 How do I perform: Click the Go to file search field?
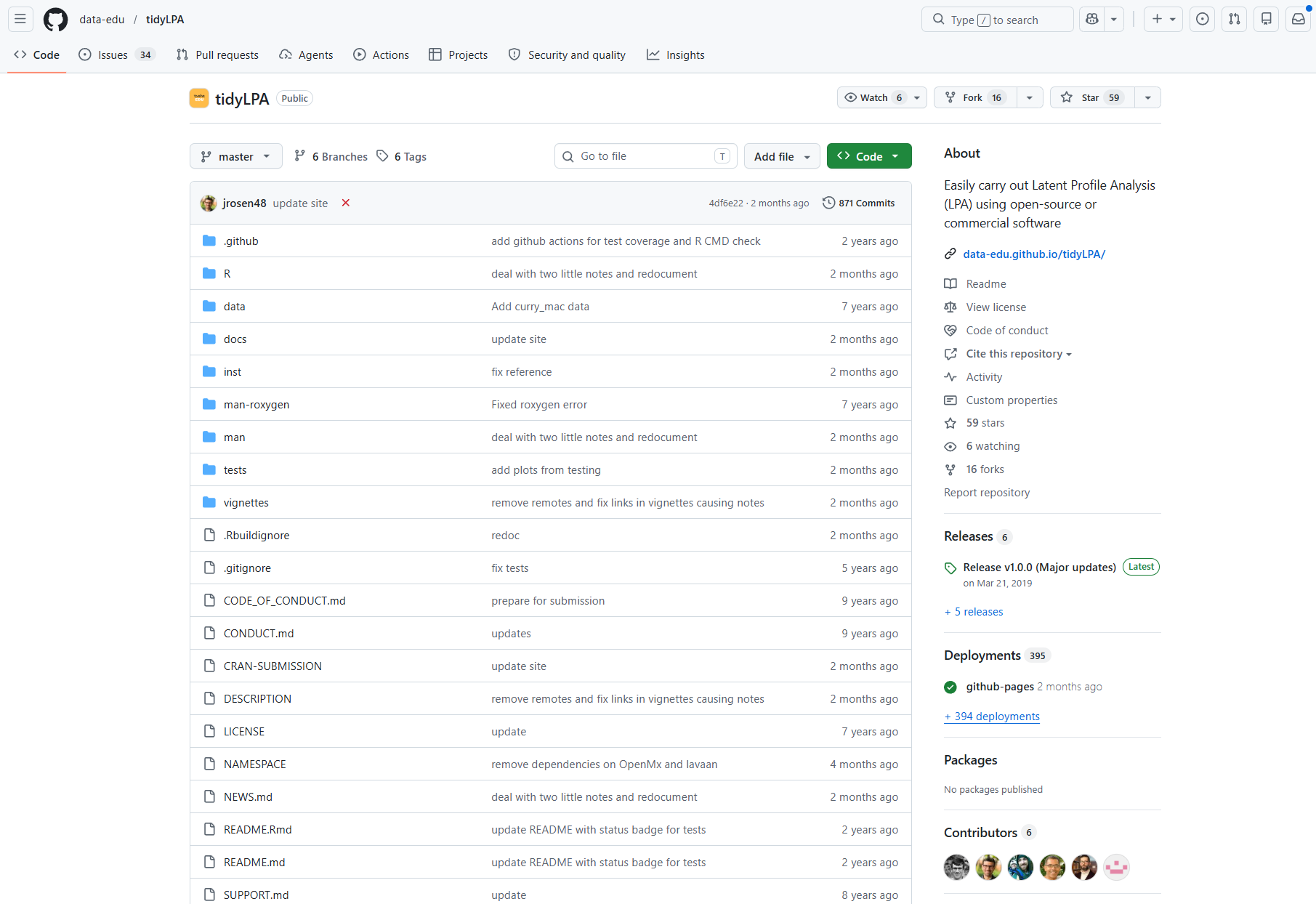coord(645,156)
